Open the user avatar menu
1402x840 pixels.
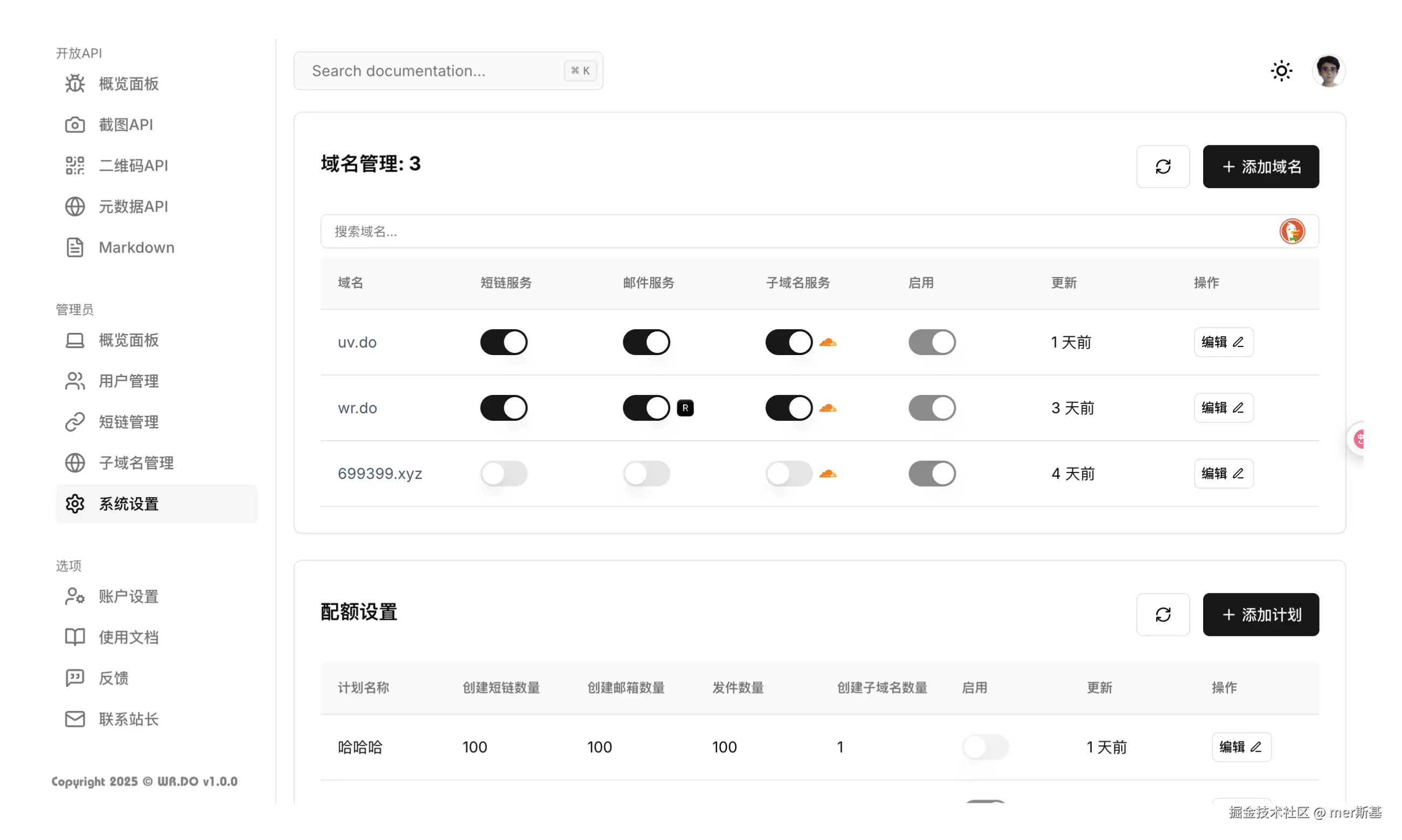click(x=1328, y=71)
